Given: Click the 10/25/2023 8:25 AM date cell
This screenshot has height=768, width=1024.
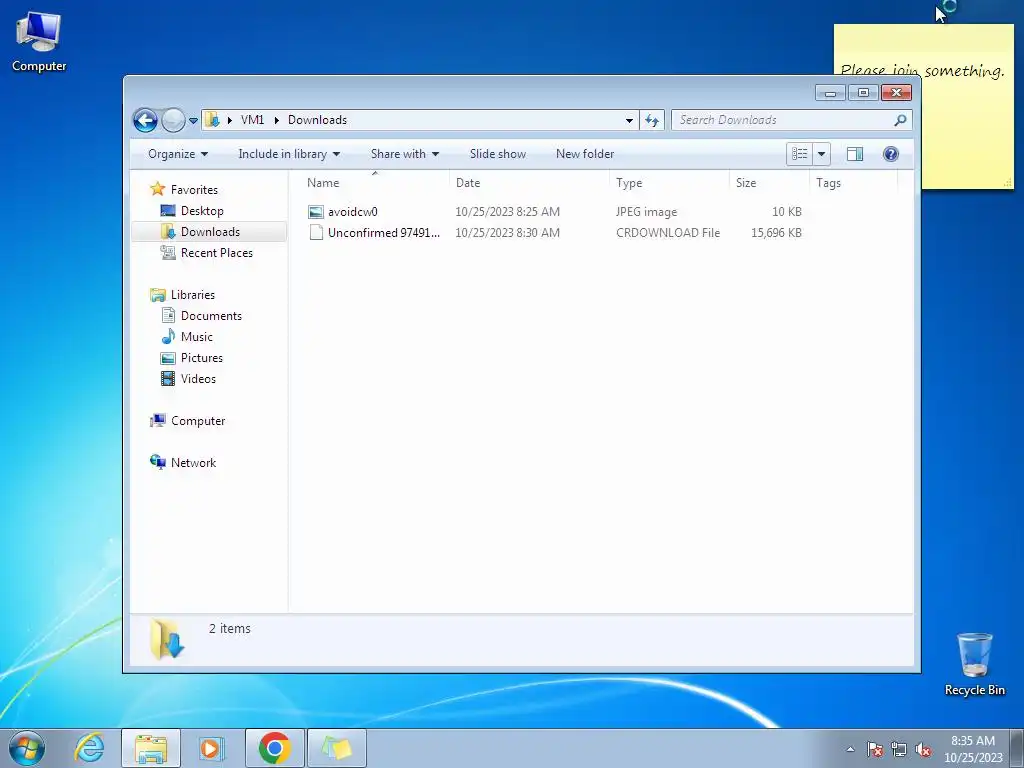Looking at the screenshot, I should pos(507,212).
